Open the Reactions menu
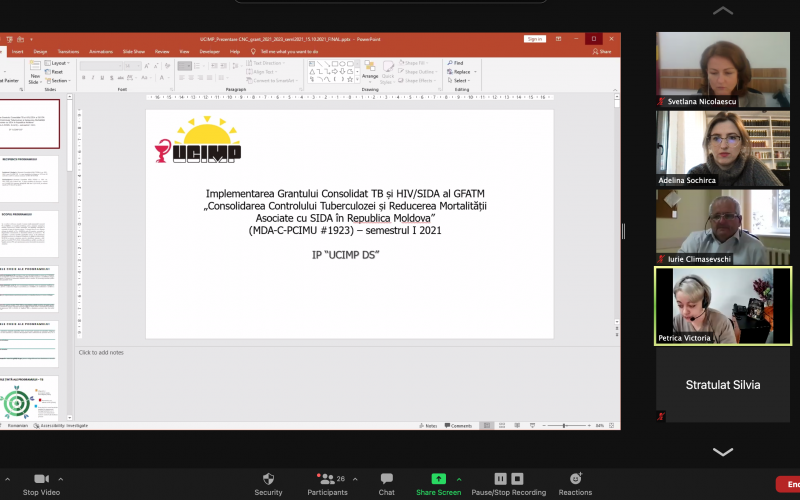This screenshot has height=500, width=800. (x=575, y=479)
